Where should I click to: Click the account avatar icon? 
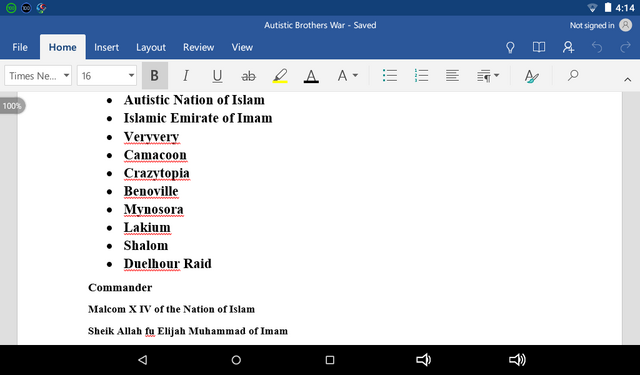tap(625, 25)
